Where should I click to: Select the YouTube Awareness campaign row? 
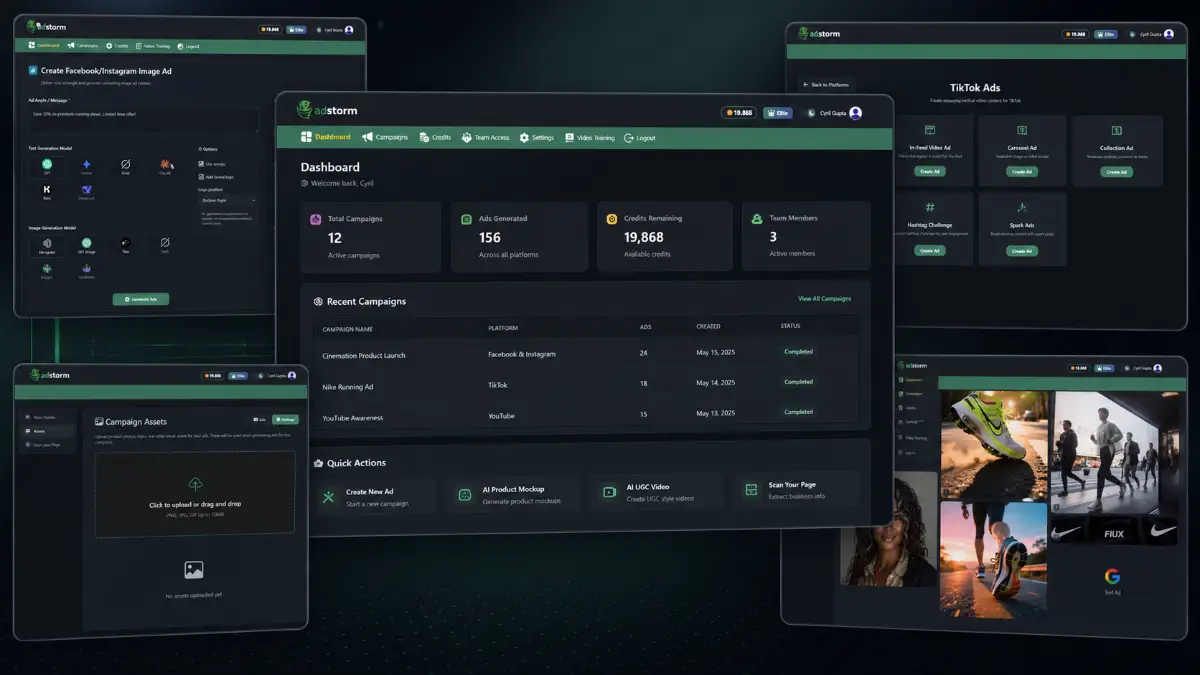585,415
